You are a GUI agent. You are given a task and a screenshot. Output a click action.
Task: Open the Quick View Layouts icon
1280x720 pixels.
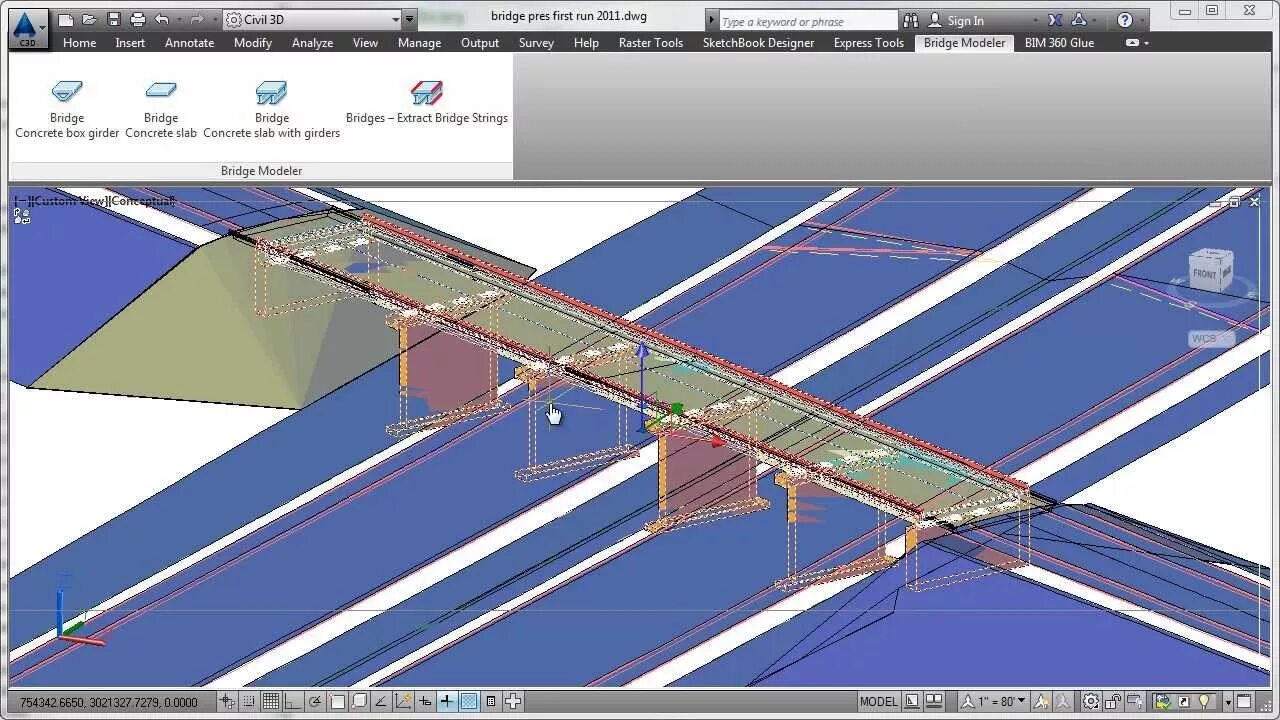tap(912, 702)
